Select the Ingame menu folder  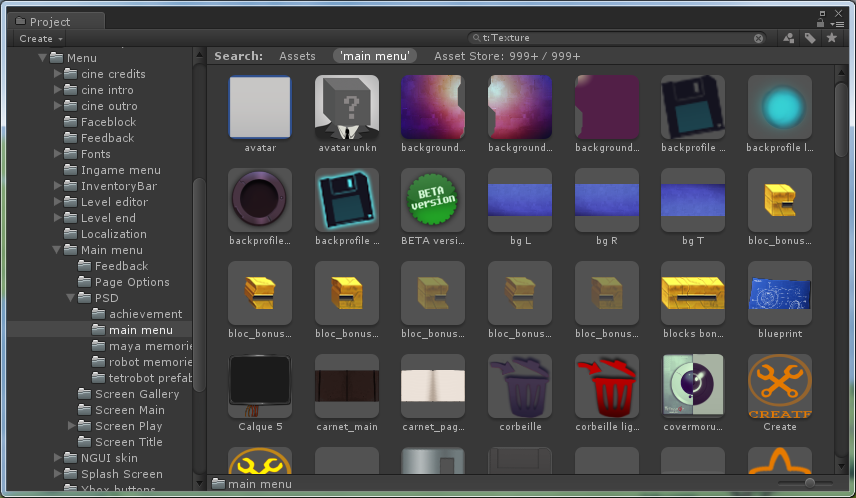pyautogui.click(x=112, y=170)
